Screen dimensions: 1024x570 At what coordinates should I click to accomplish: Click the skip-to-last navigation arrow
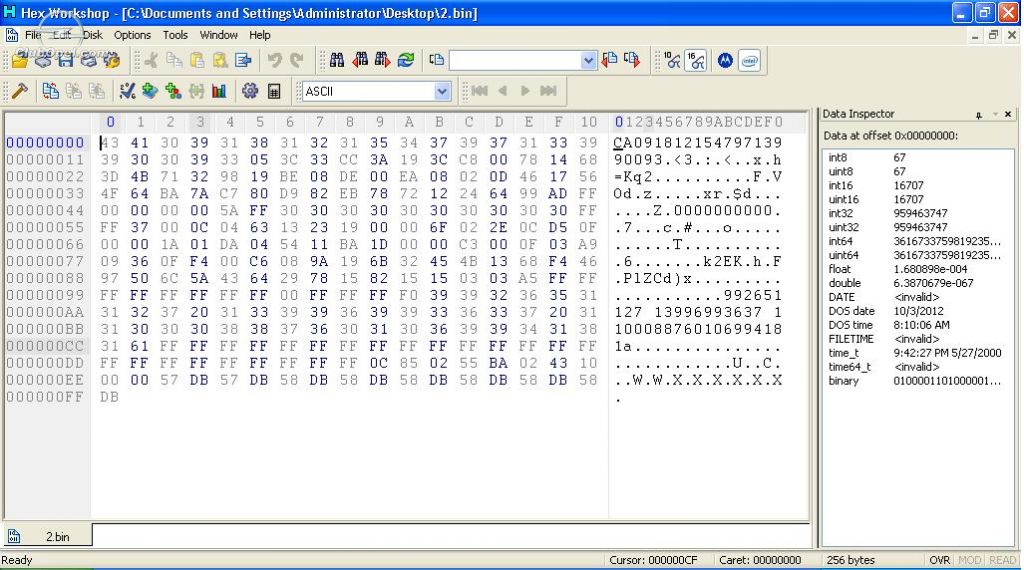click(x=549, y=91)
